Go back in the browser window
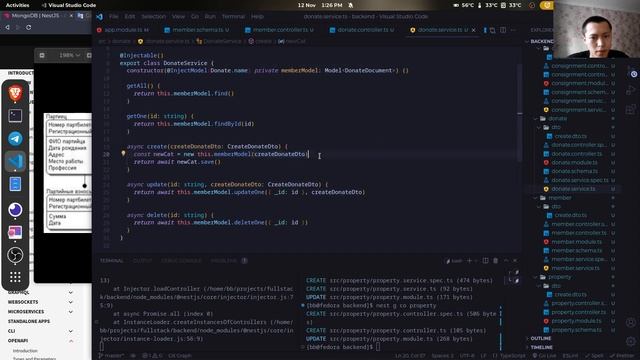The height and width of the screenshot is (360, 640). 7,27
